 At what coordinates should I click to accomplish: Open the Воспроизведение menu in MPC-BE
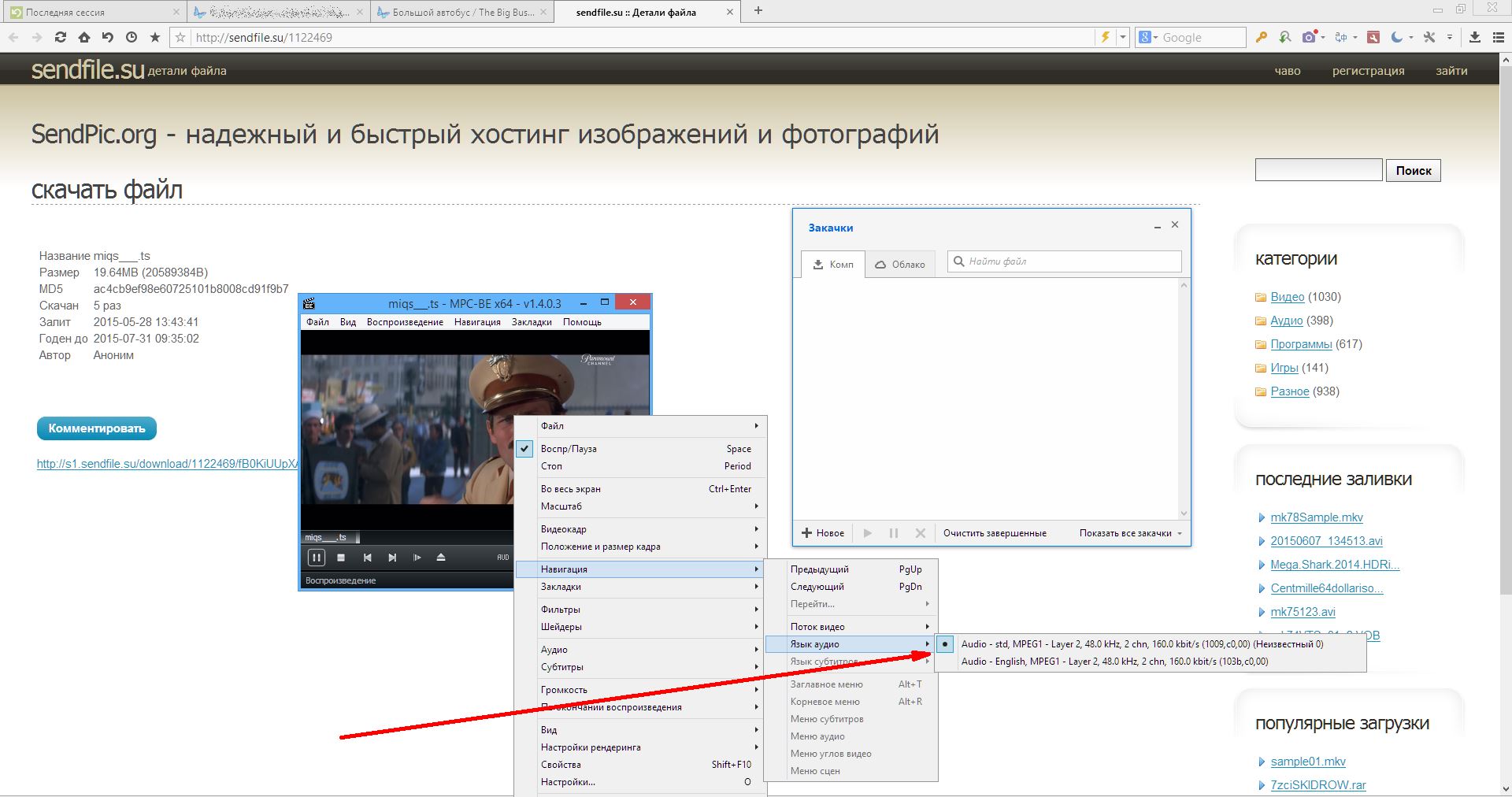pyautogui.click(x=405, y=322)
